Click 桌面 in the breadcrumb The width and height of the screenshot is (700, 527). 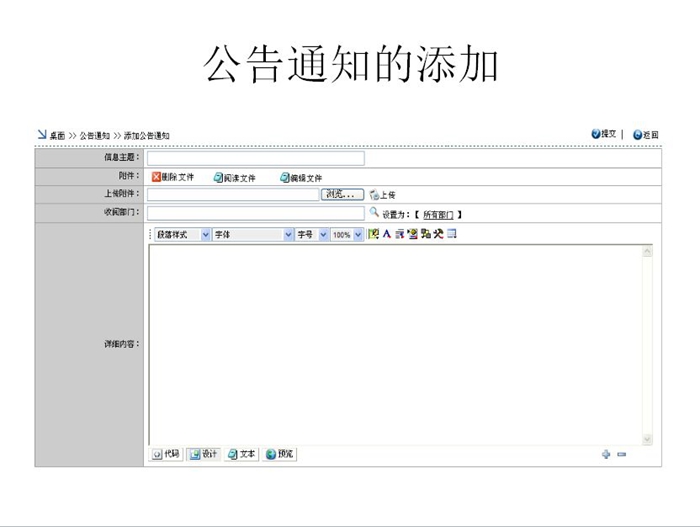[57, 135]
